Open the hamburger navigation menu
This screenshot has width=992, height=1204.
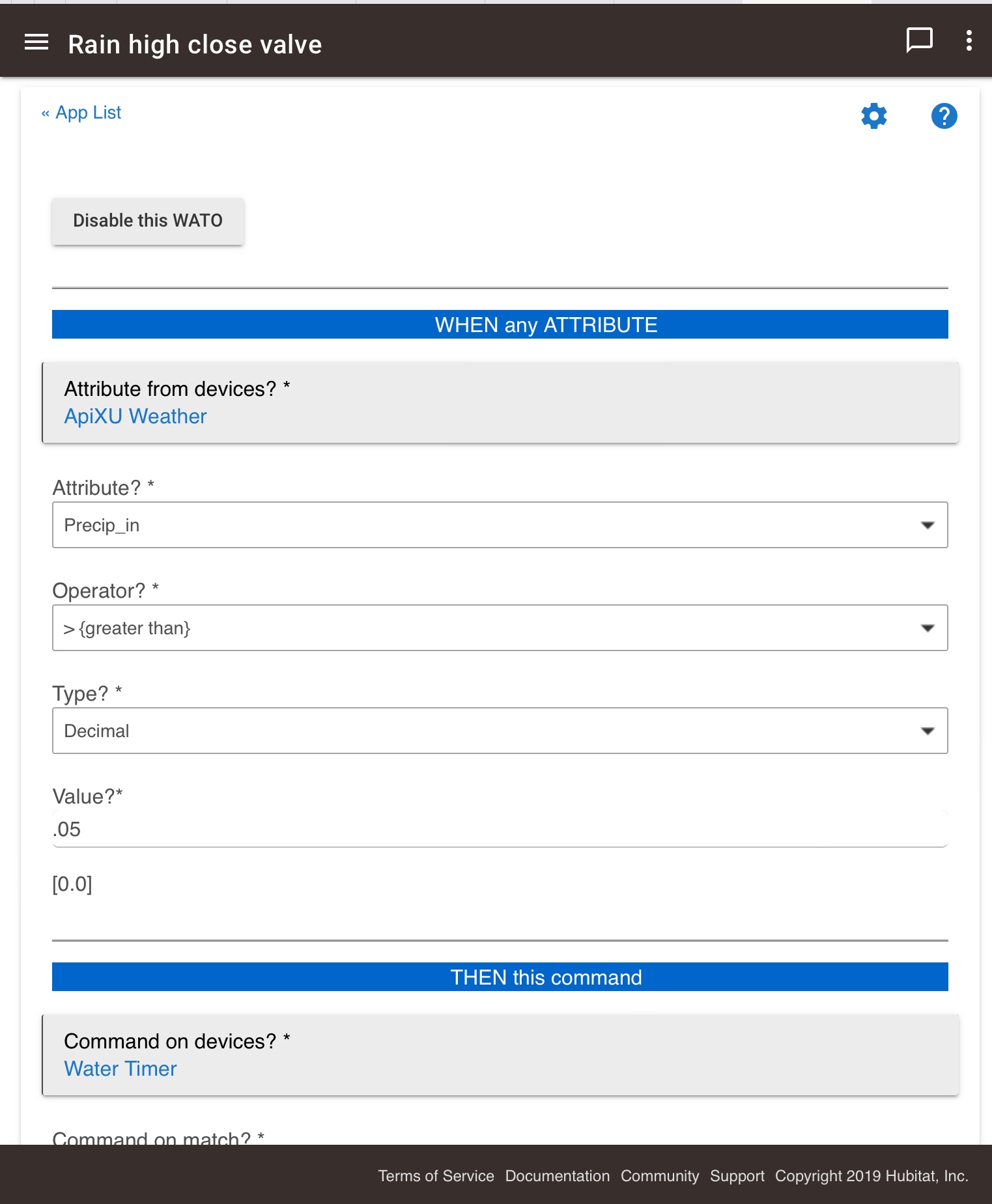[x=36, y=43]
